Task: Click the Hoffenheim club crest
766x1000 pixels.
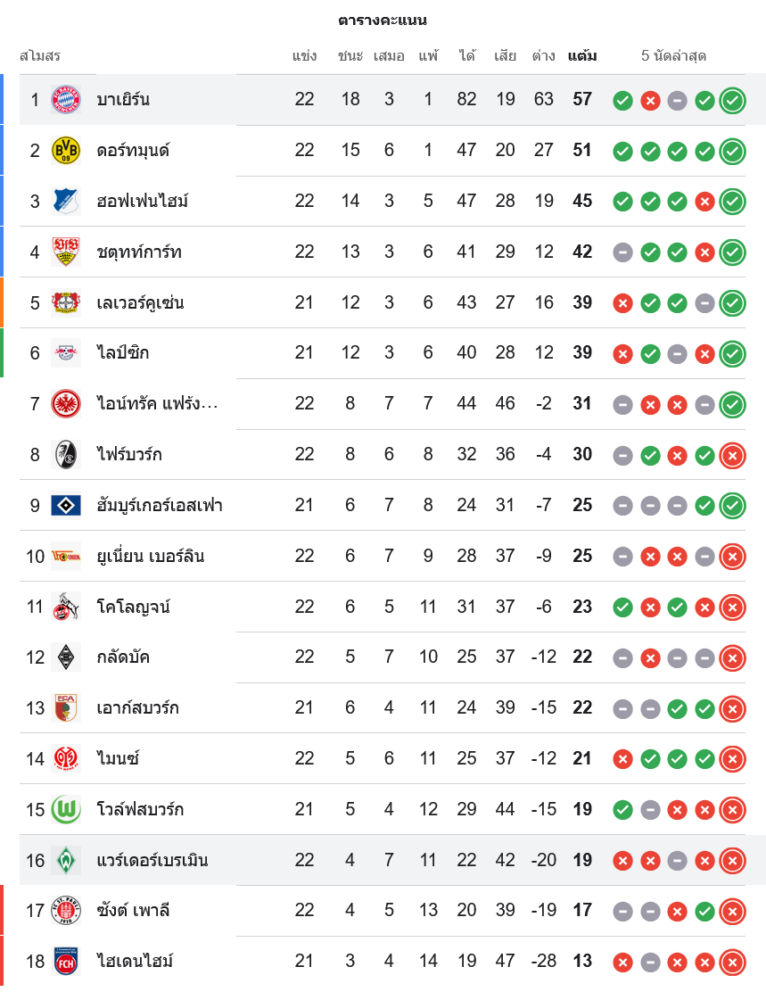Action: coord(66,201)
